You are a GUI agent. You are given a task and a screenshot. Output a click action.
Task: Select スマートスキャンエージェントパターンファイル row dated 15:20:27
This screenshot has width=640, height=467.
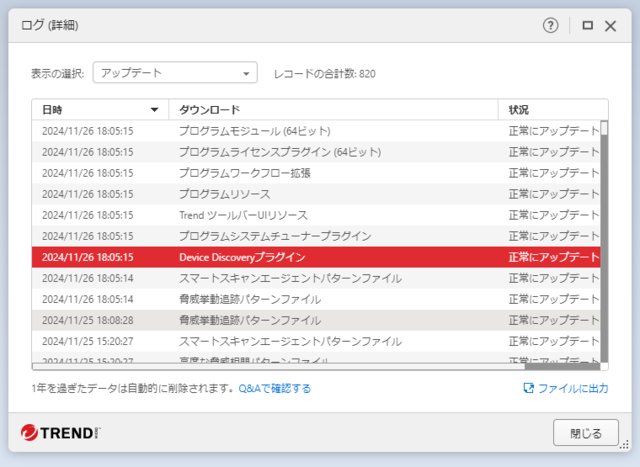(x=316, y=341)
